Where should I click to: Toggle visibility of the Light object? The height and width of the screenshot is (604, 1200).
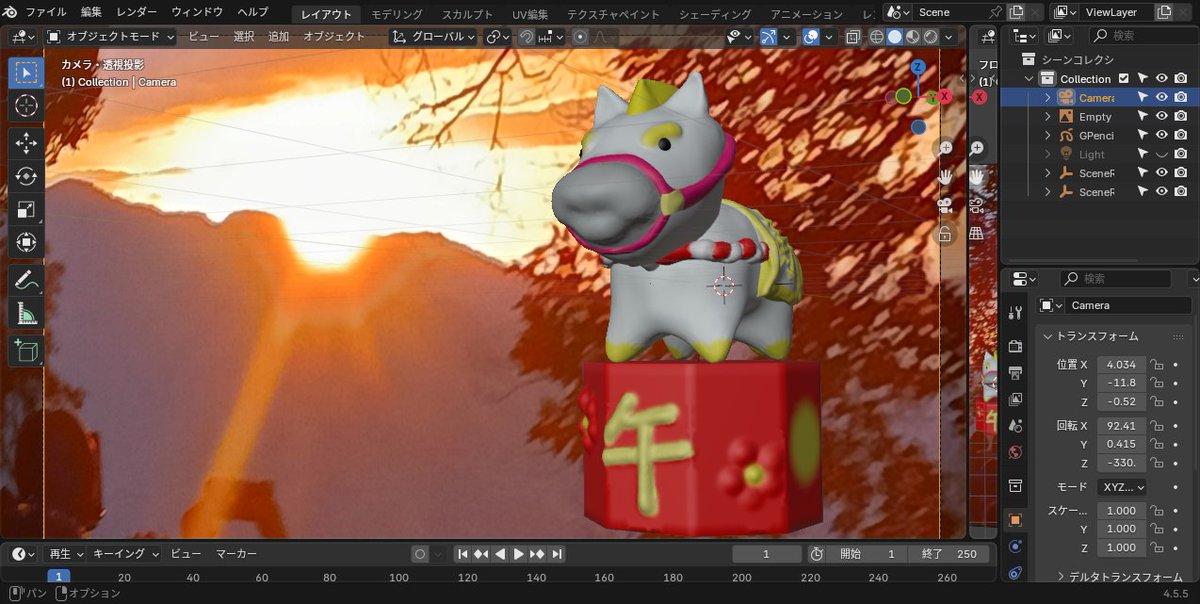click(x=1162, y=154)
